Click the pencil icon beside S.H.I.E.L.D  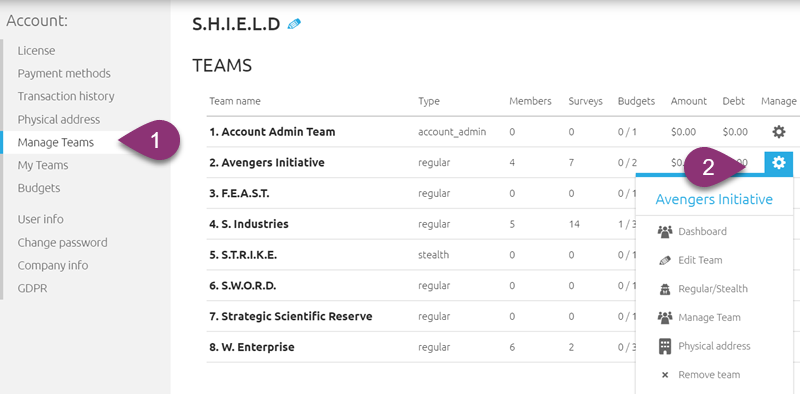[x=294, y=24]
